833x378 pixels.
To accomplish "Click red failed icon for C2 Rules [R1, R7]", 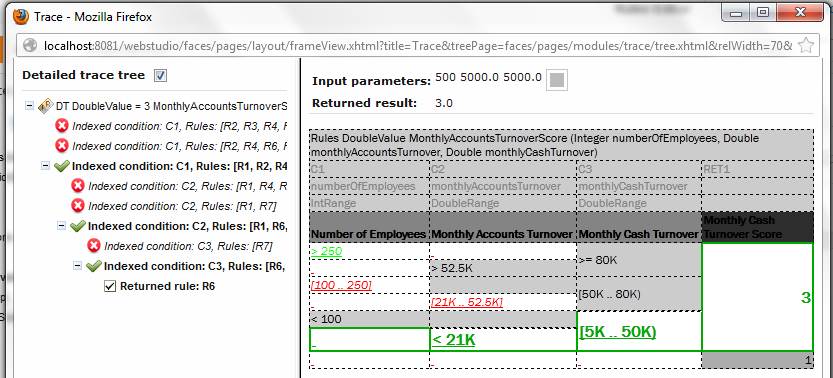I will pos(78,205).
